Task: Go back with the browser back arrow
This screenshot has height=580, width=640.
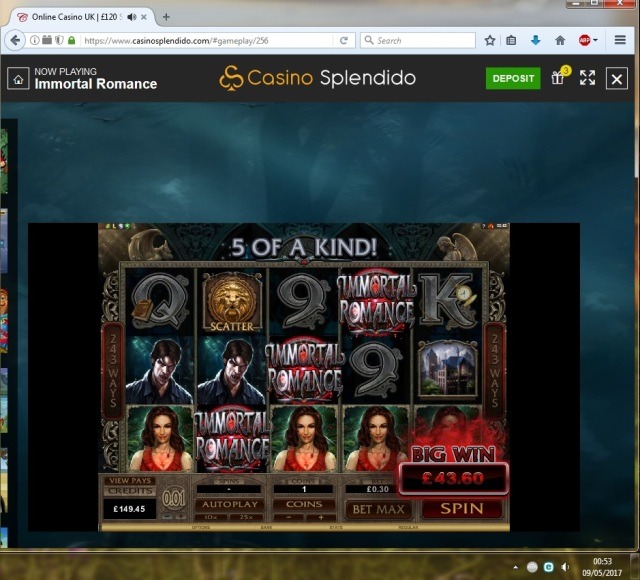Action: 15,40
